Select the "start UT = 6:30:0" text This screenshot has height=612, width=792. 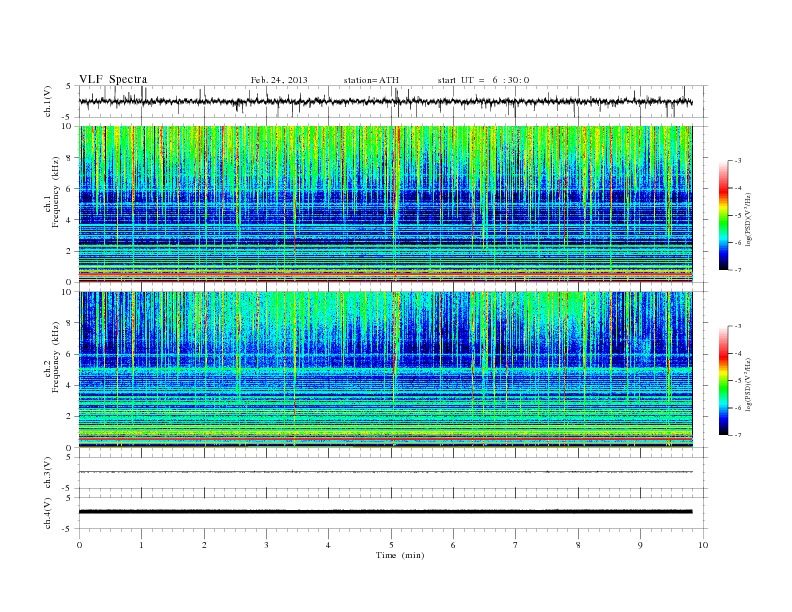tap(483, 80)
